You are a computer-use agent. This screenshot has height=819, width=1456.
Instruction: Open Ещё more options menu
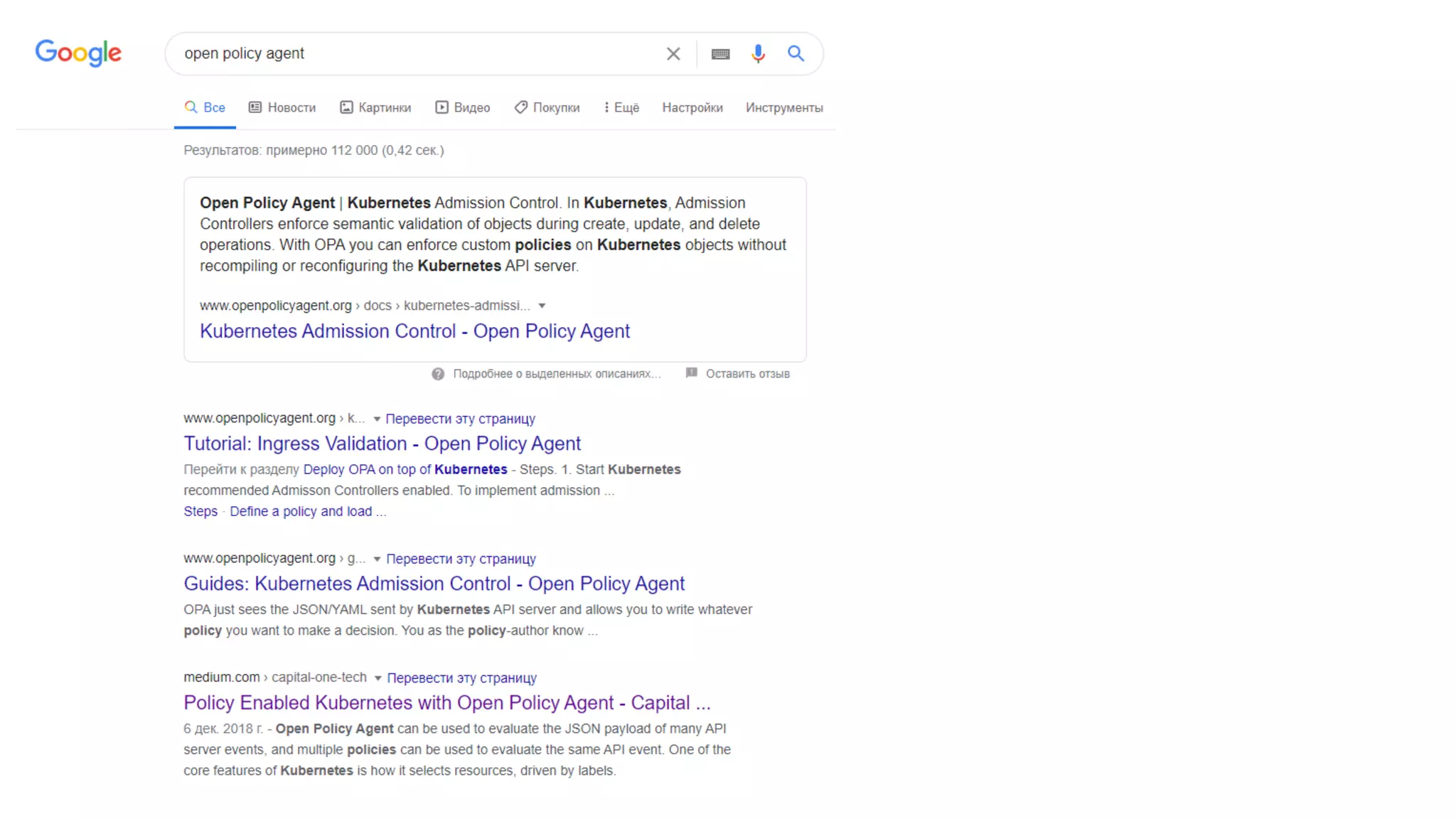click(621, 107)
